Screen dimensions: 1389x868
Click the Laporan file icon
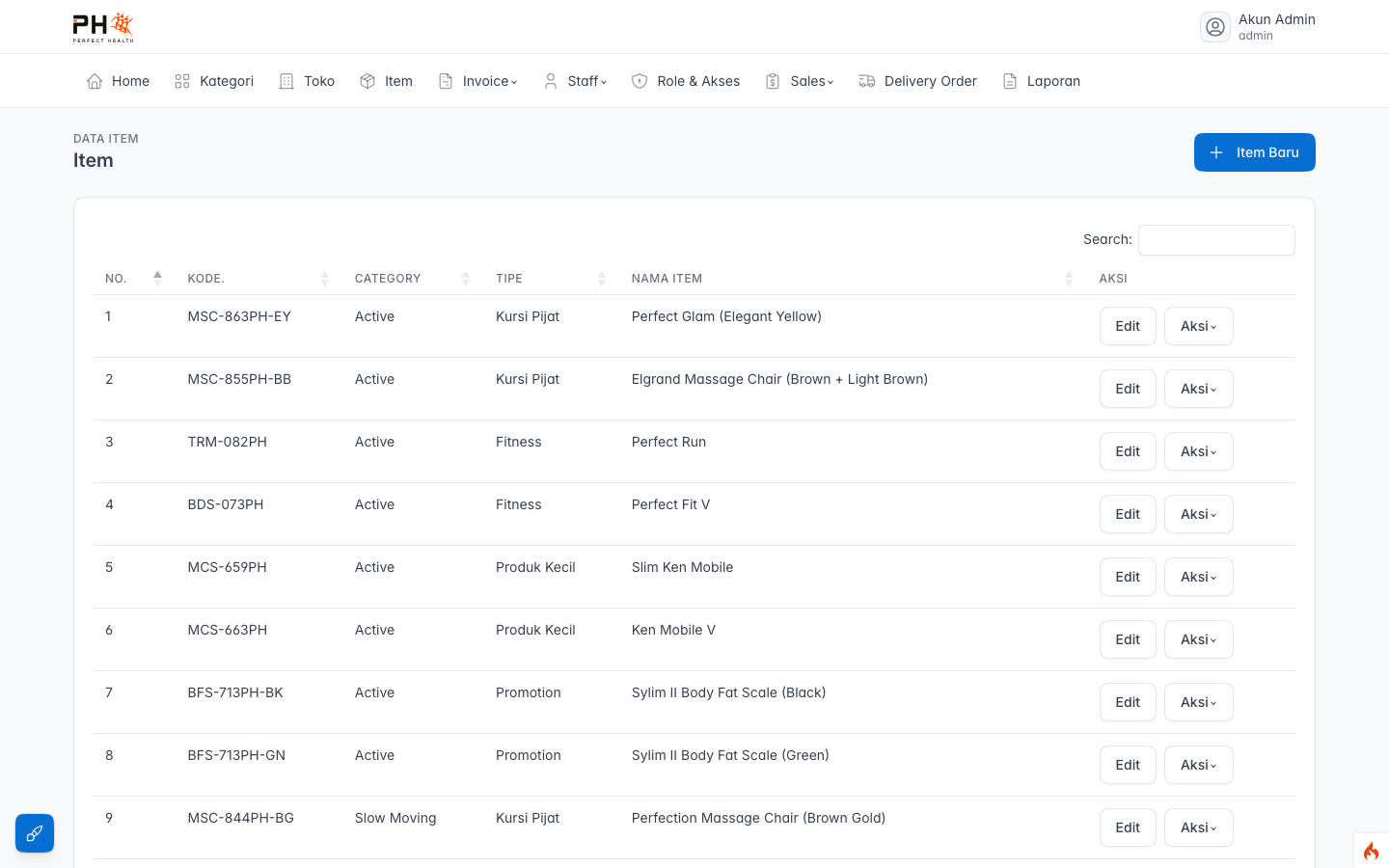coord(1010,81)
